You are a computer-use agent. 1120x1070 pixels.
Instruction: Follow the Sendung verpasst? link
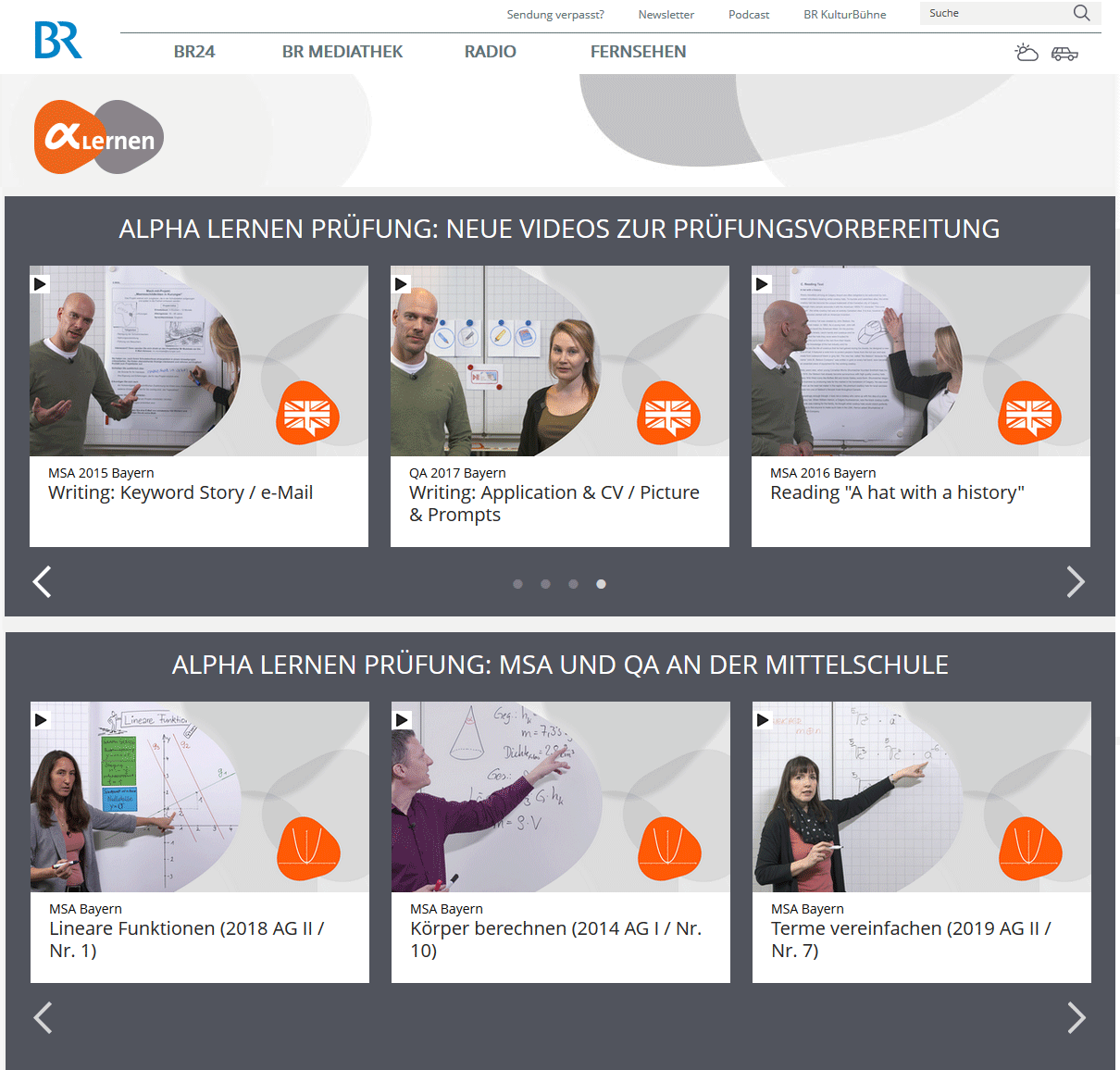555,15
